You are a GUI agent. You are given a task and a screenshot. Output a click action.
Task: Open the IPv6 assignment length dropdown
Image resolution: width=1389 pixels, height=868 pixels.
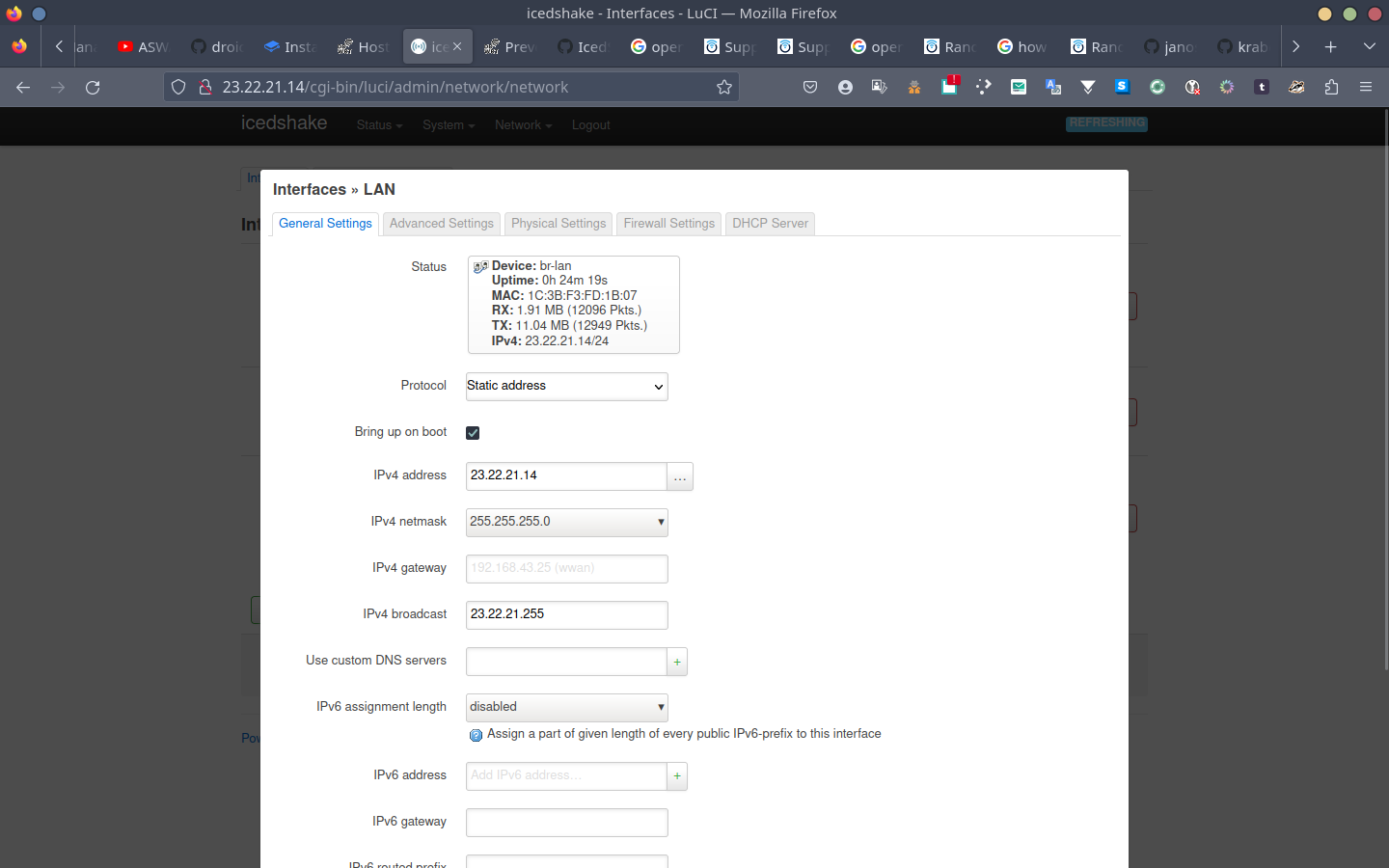[x=566, y=707]
